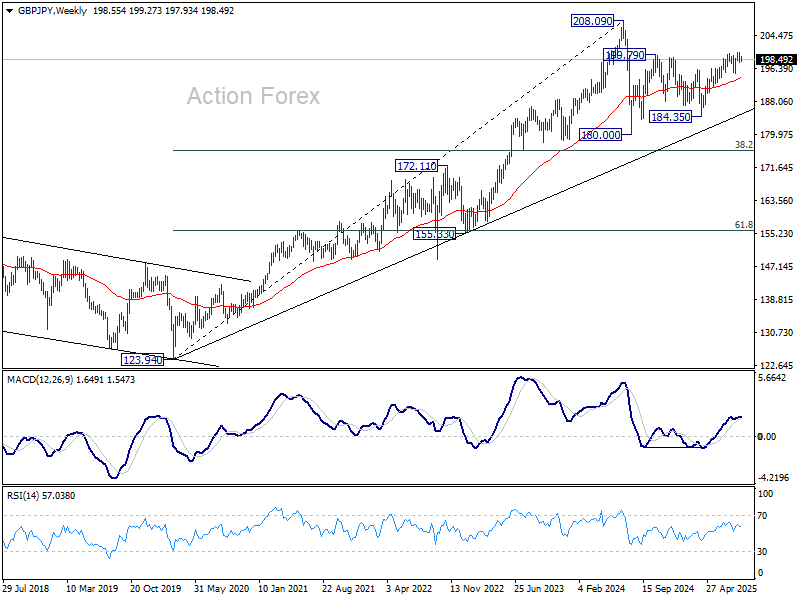The width and height of the screenshot is (800, 600).
Task: Select the 27 Apr 2025 date marker
Action: tap(731, 588)
